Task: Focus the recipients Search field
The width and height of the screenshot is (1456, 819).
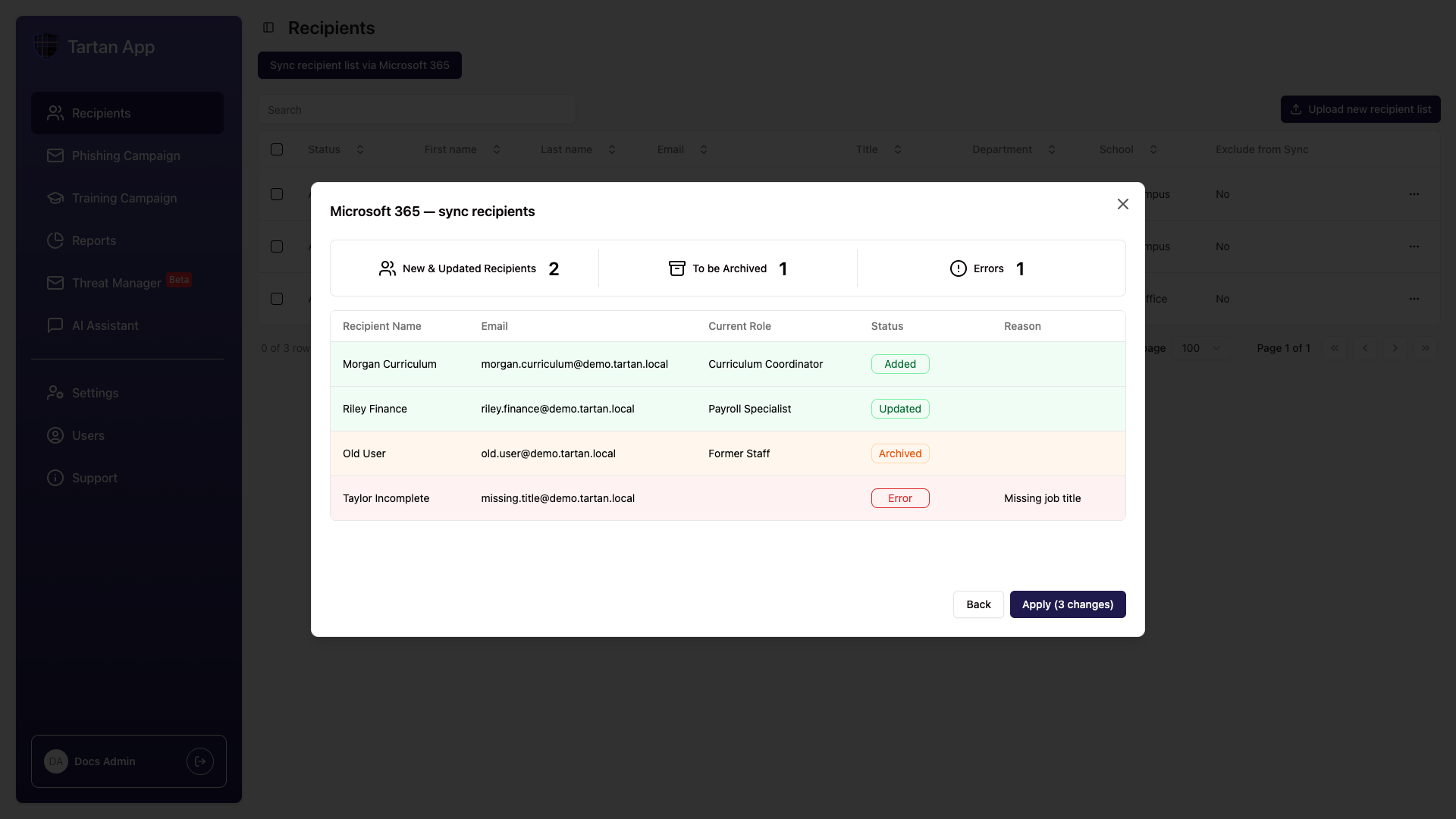Action: [x=416, y=110]
